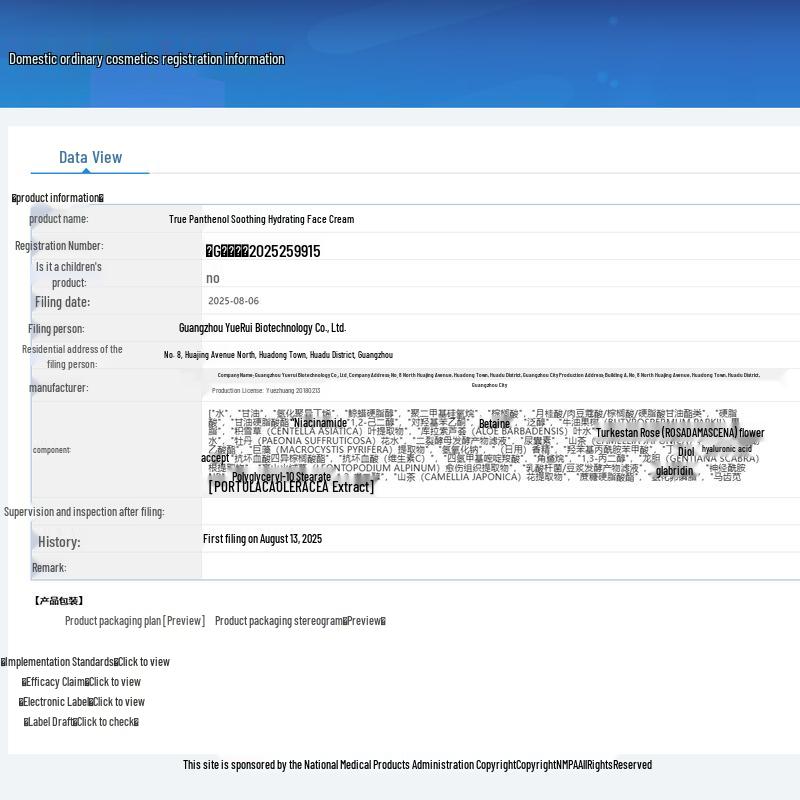This screenshot has height=800, width=800.
Task: Click to view the Efficacy Claim
Action: pyautogui.click(x=81, y=682)
